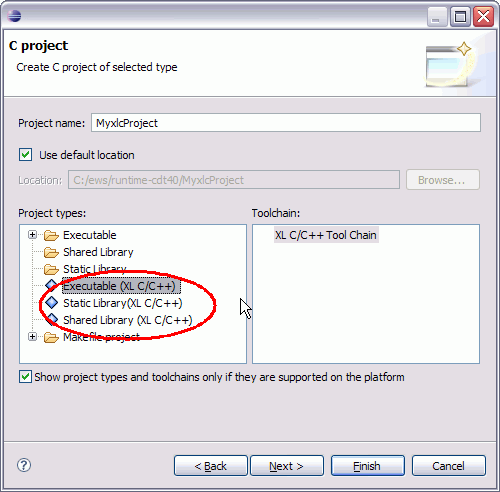Select XL C/C++ Tool Chain entry
The image size is (500, 492).
tap(326, 235)
